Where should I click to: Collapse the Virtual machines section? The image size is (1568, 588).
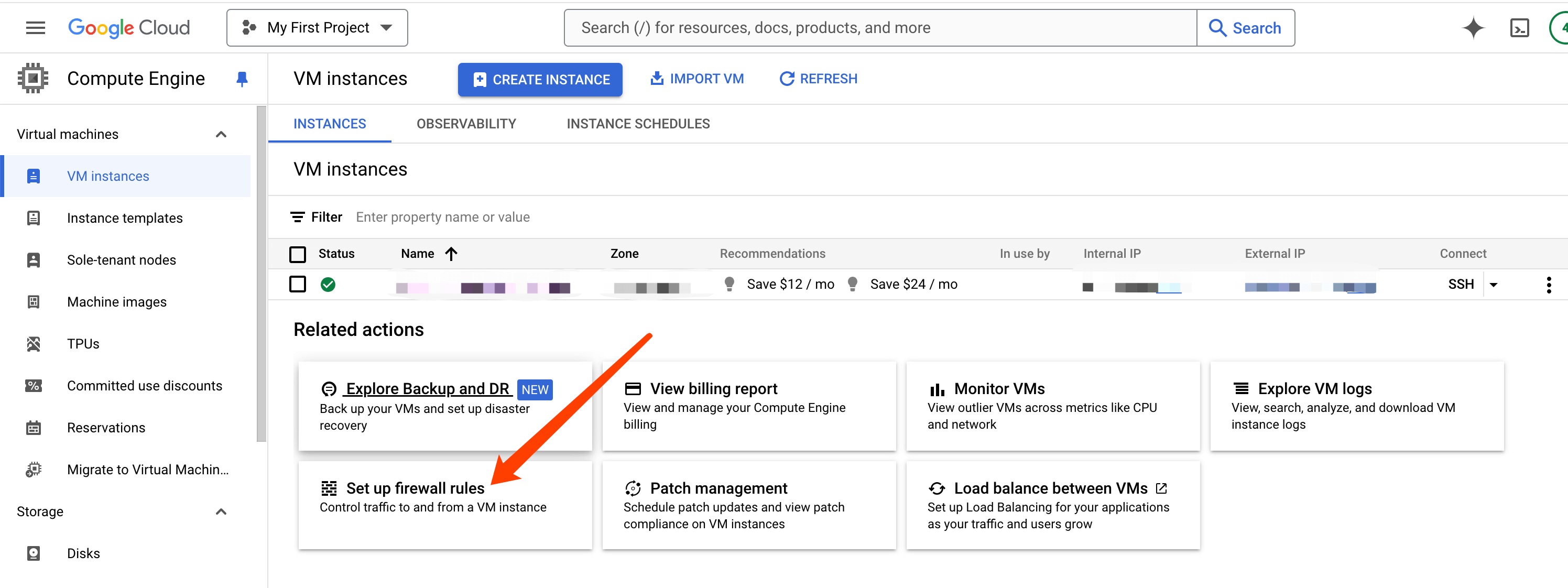[221, 134]
